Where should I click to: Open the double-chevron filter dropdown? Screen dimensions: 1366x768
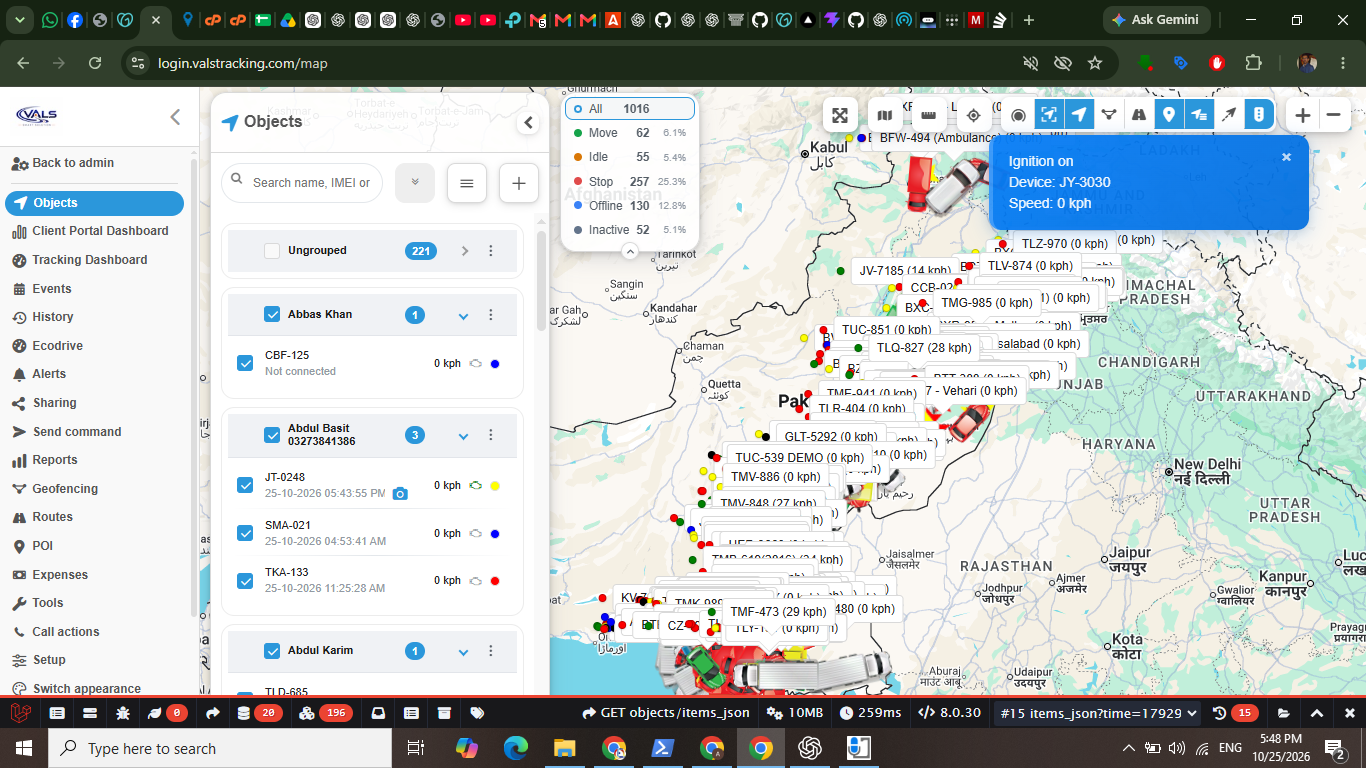pos(415,183)
